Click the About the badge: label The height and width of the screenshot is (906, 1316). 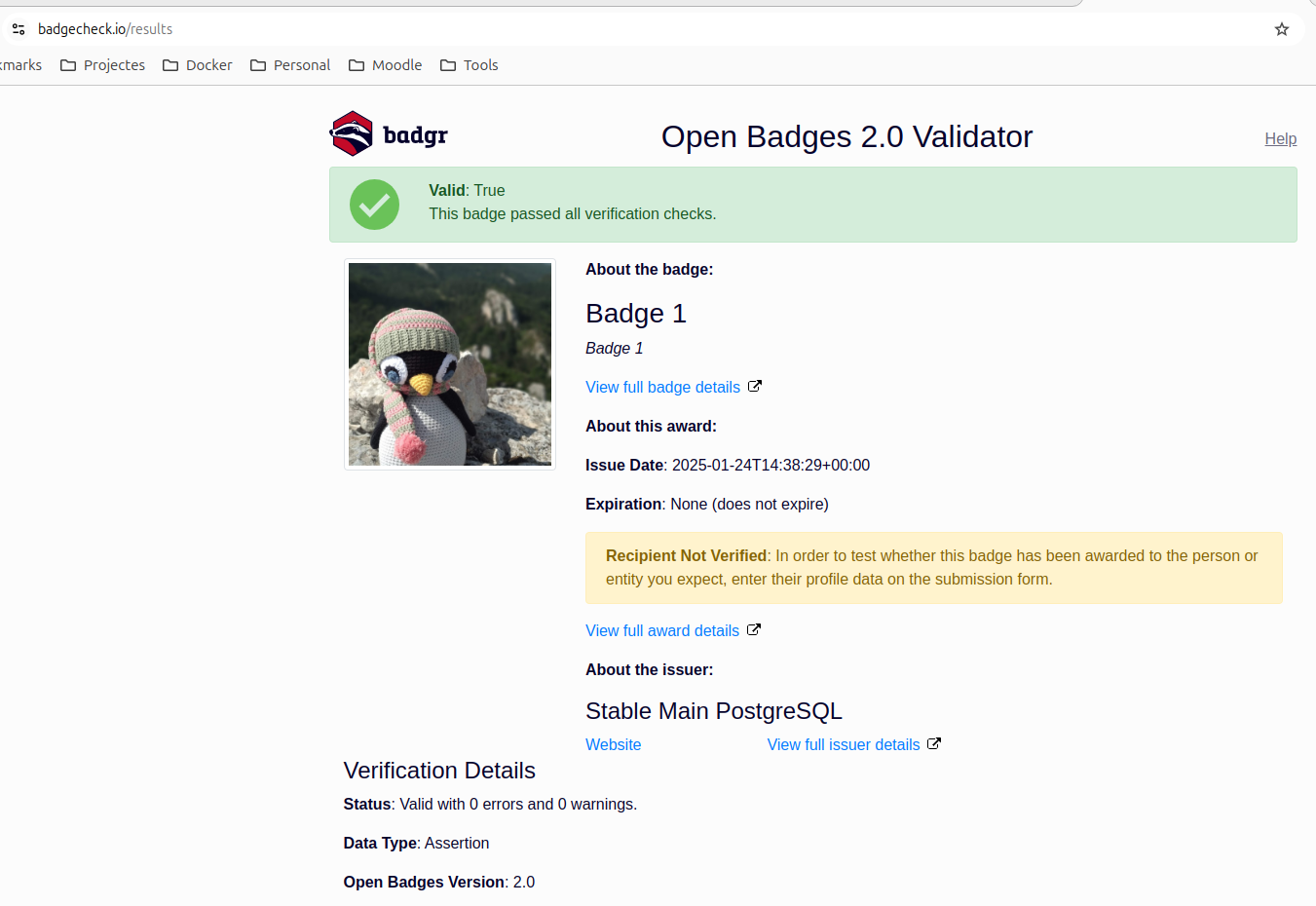tap(649, 269)
